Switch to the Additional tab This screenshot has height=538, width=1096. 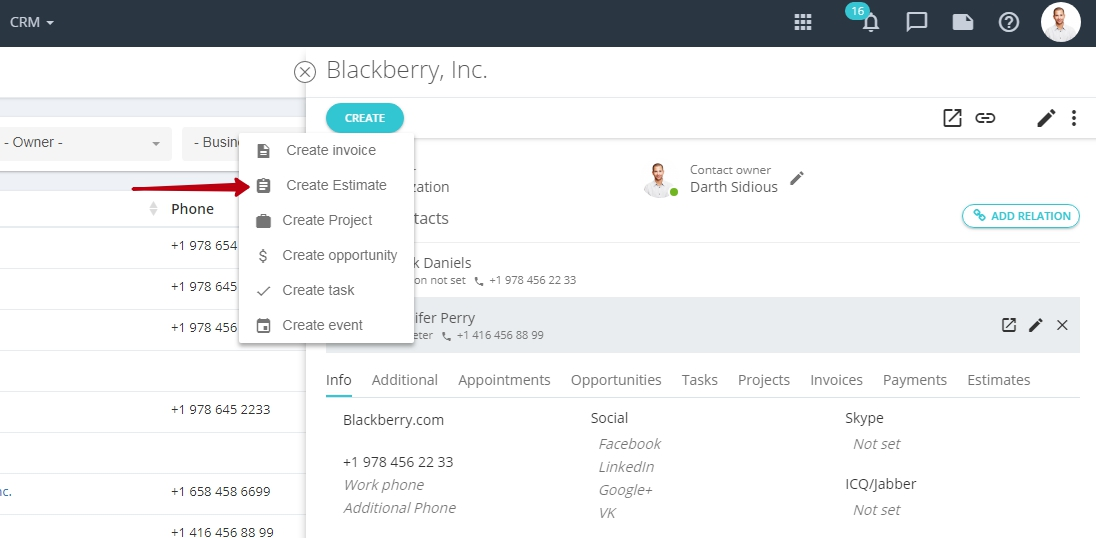tap(405, 380)
